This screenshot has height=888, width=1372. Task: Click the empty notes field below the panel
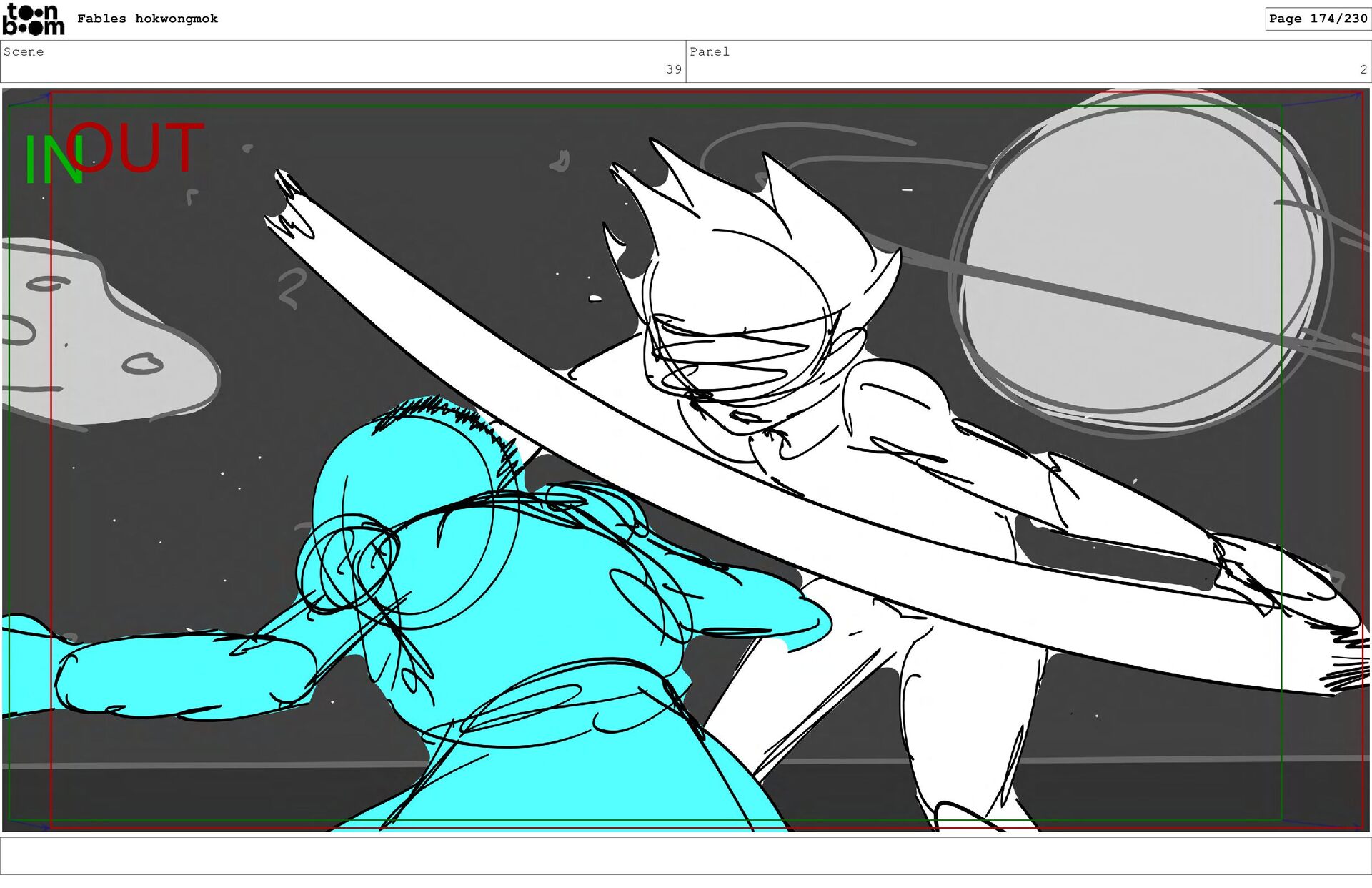[x=686, y=855]
